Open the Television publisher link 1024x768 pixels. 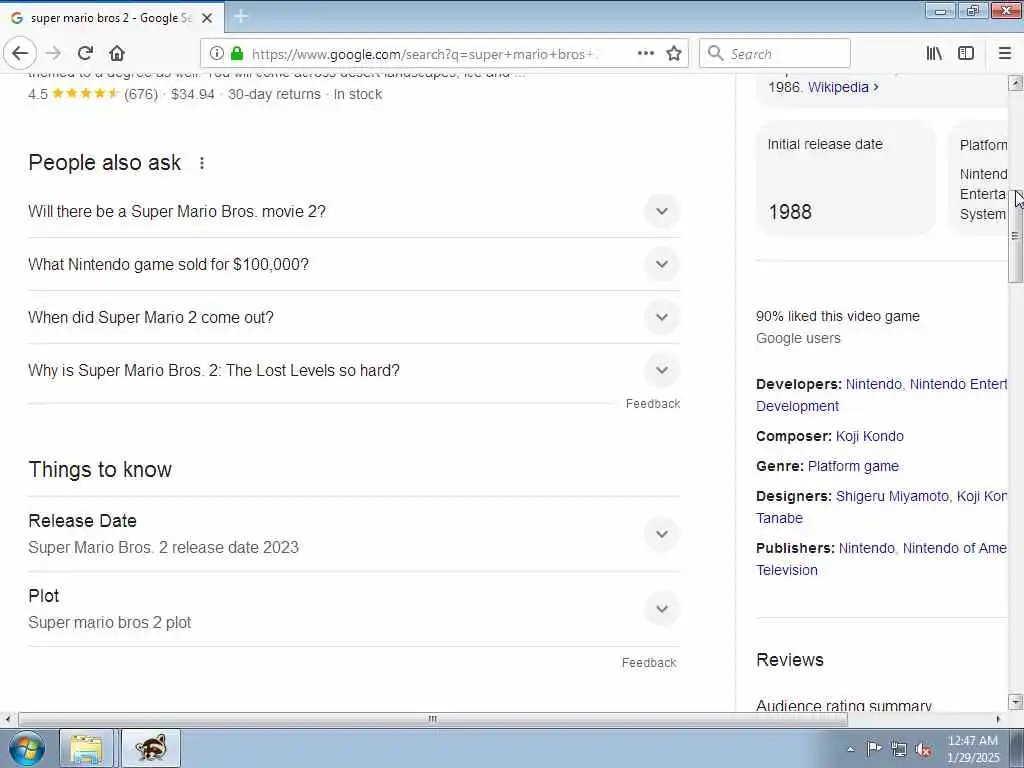pos(786,570)
